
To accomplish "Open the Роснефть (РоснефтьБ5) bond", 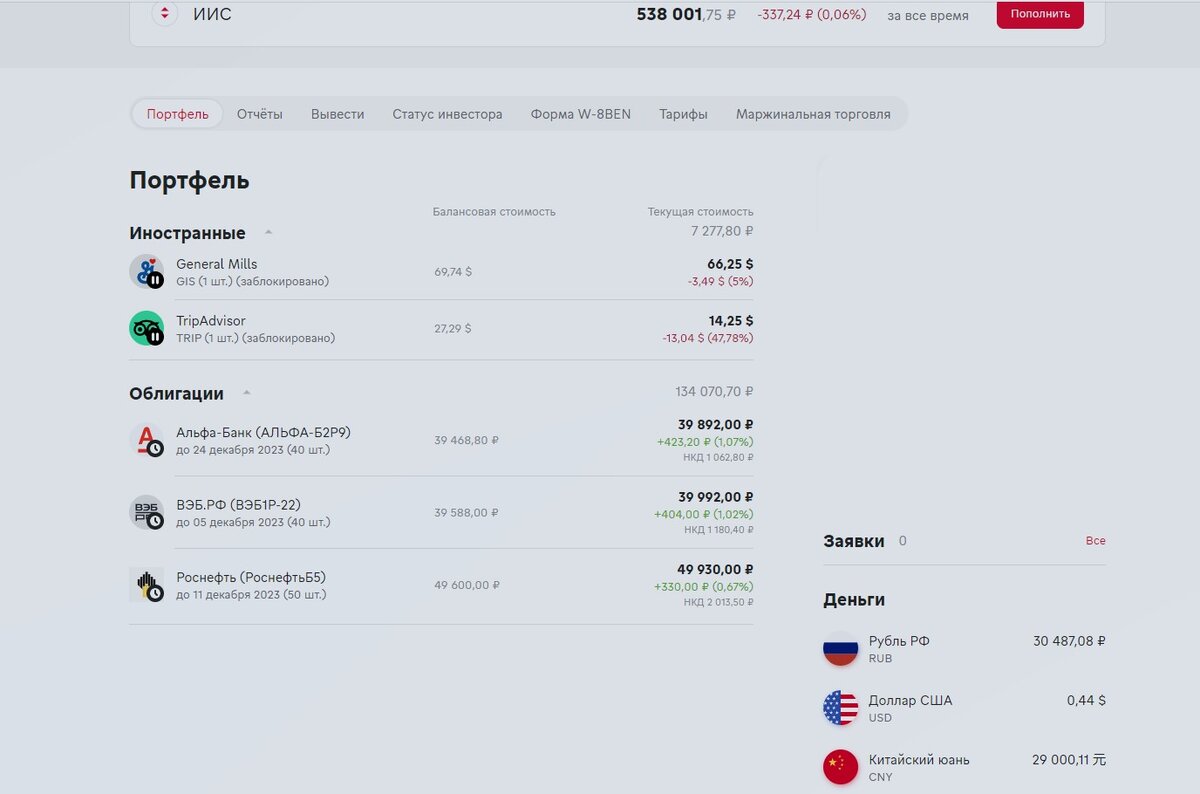I will point(251,577).
